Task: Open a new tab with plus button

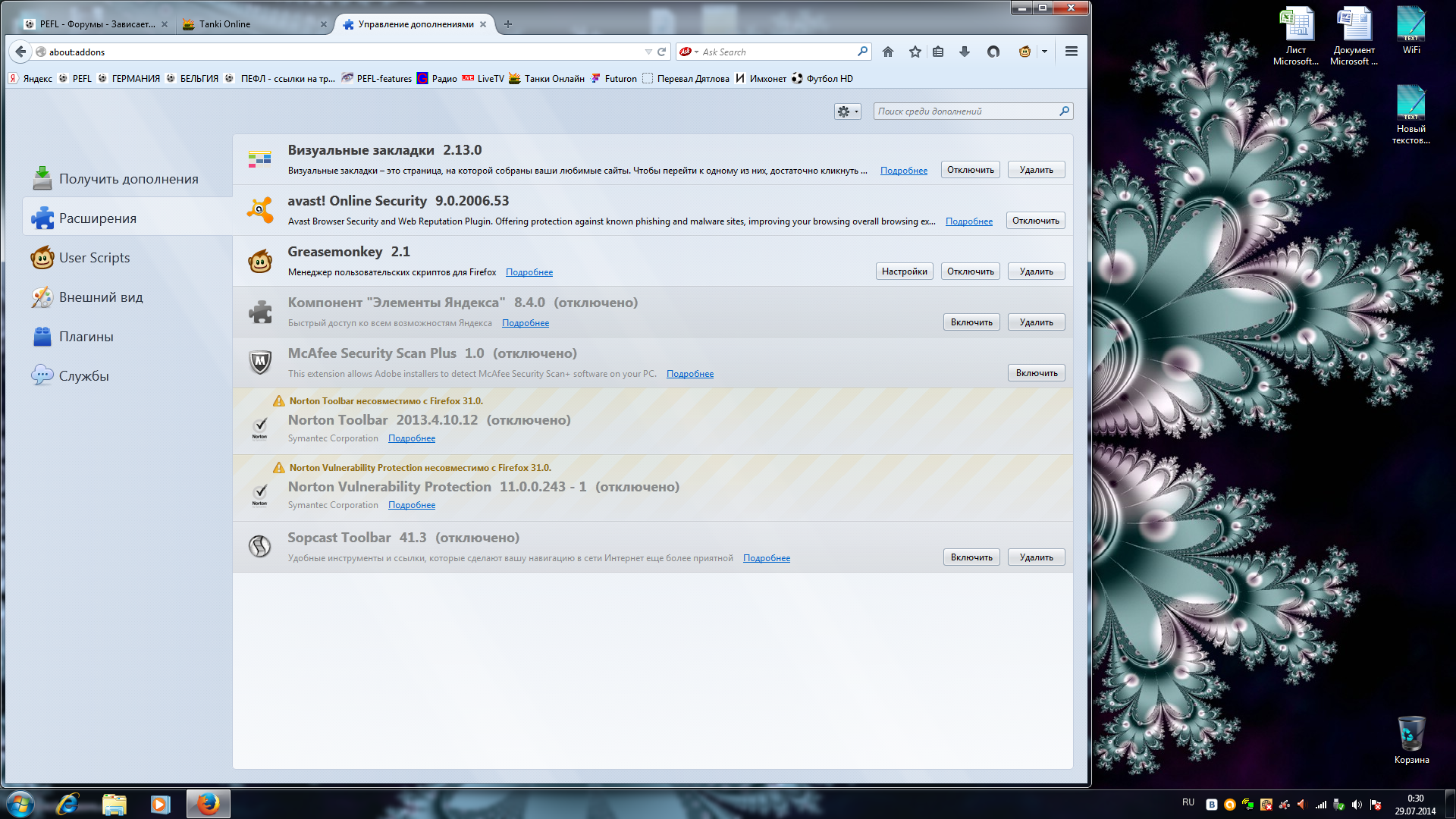Action: pyautogui.click(x=508, y=24)
